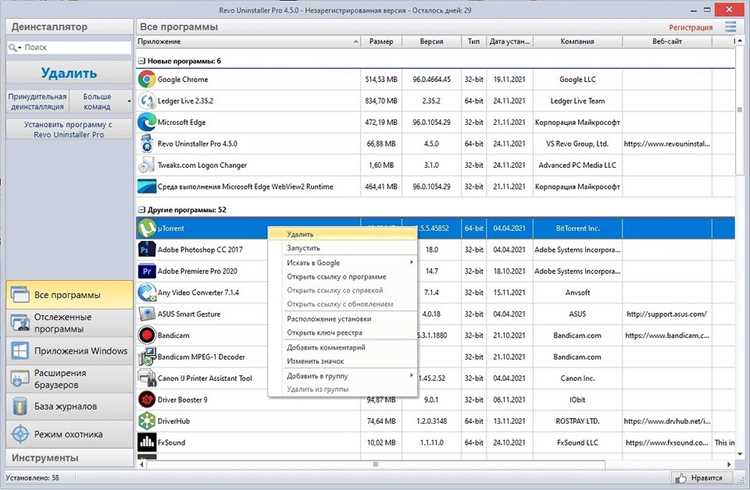The image size is (750, 490).
Task: Click the http://support.asus.com/ website cell
Action: click(x=667, y=314)
